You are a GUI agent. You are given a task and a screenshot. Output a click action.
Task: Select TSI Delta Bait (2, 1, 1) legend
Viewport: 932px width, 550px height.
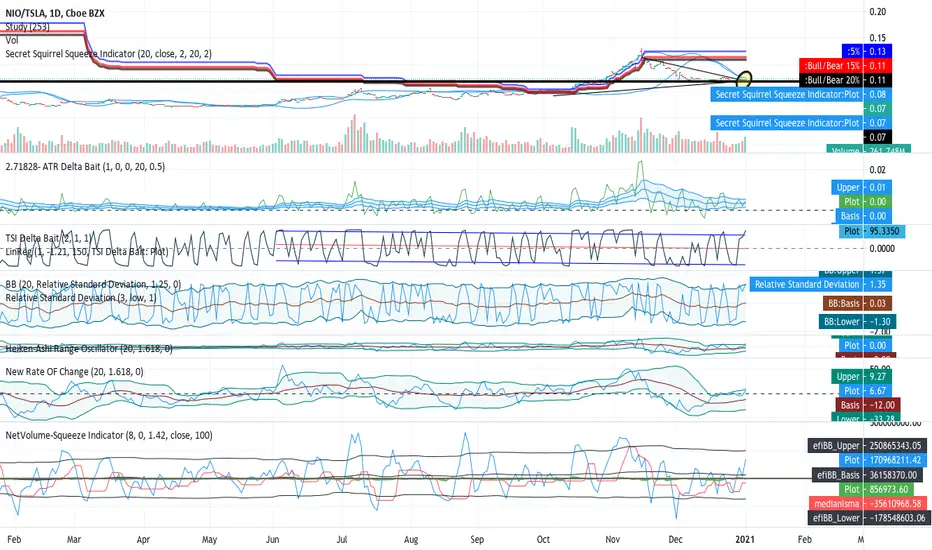pos(49,238)
